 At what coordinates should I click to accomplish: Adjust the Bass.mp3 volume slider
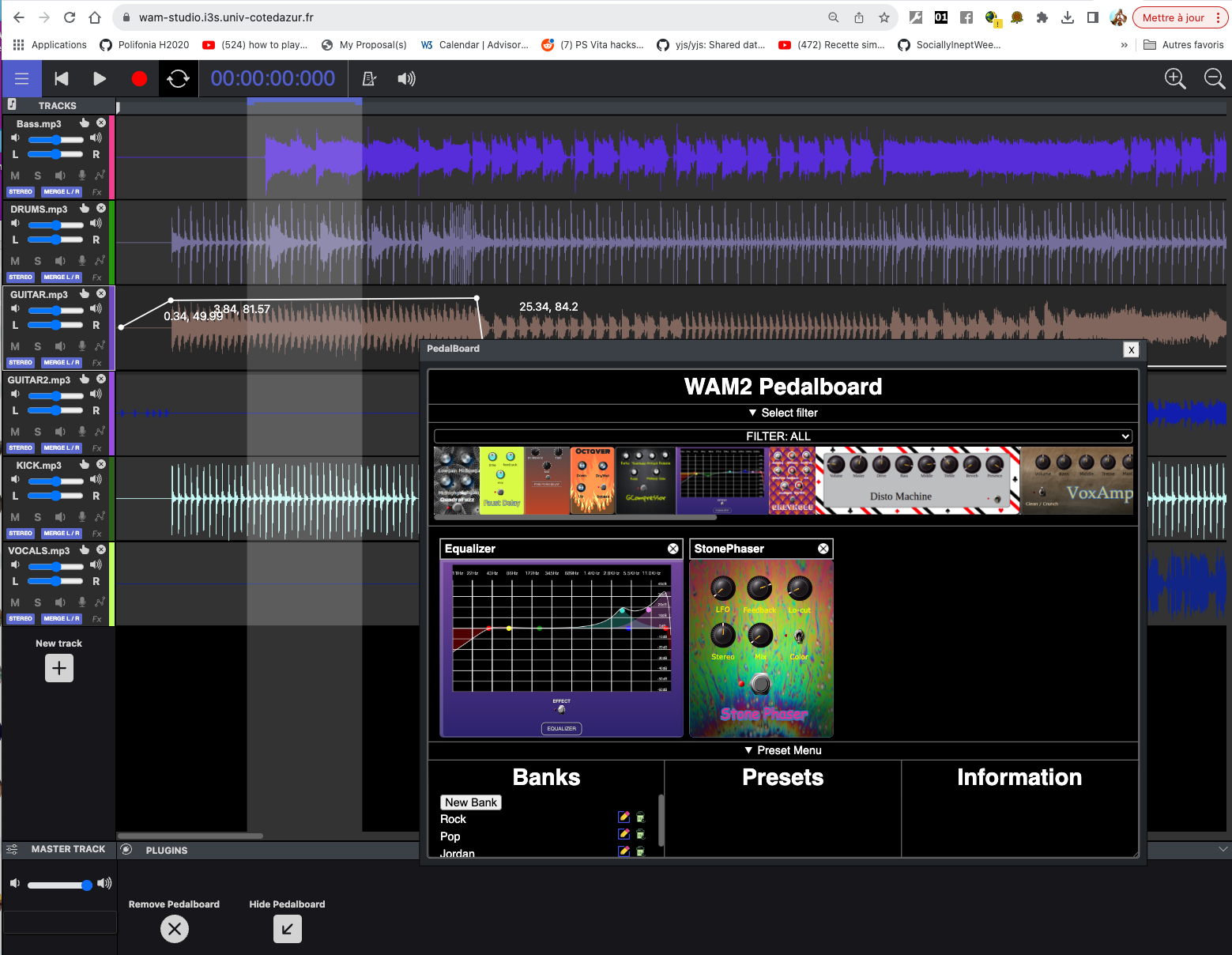click(x=55, y=139)
